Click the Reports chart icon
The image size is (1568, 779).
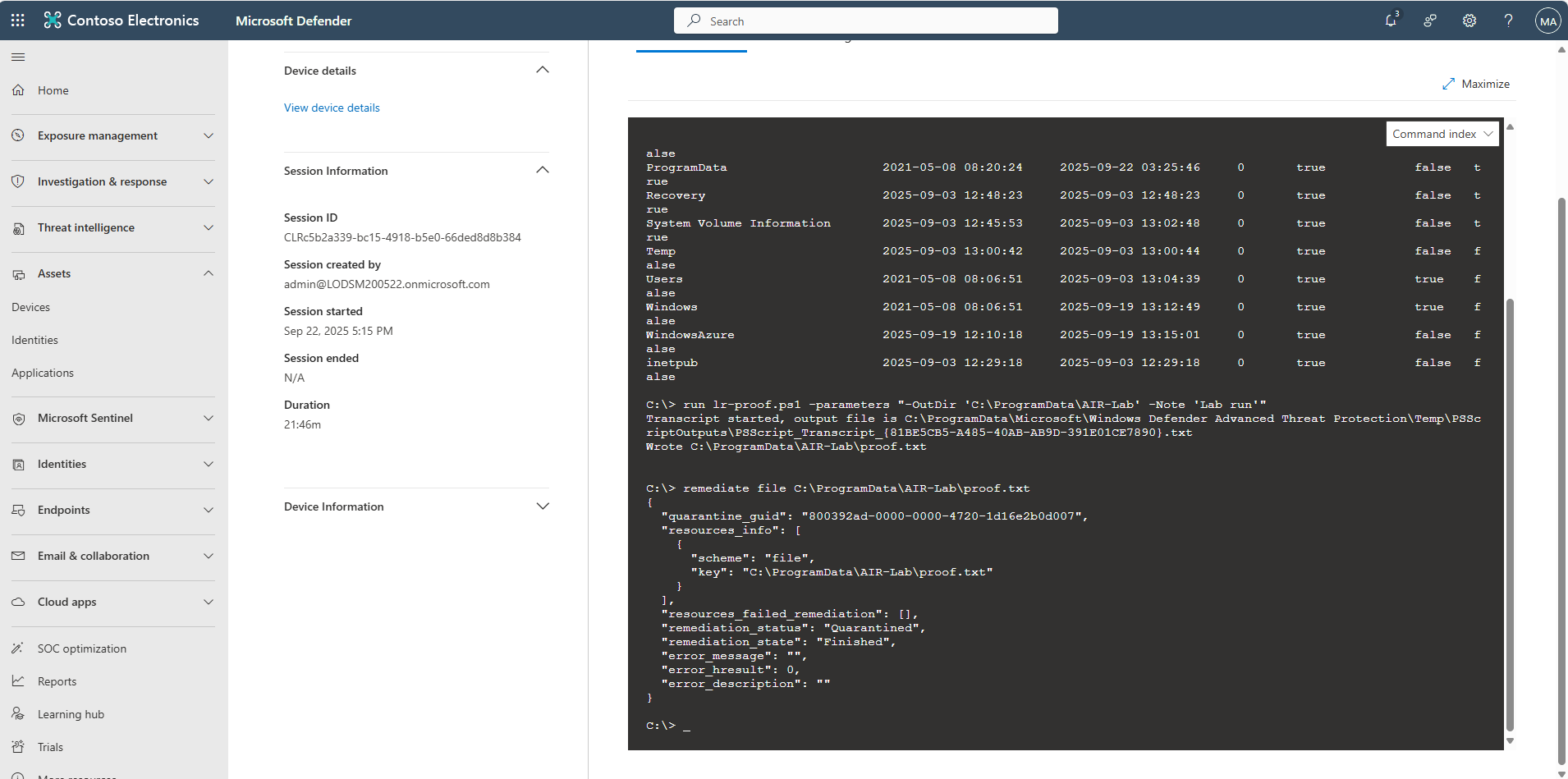(x=18, y=681)
